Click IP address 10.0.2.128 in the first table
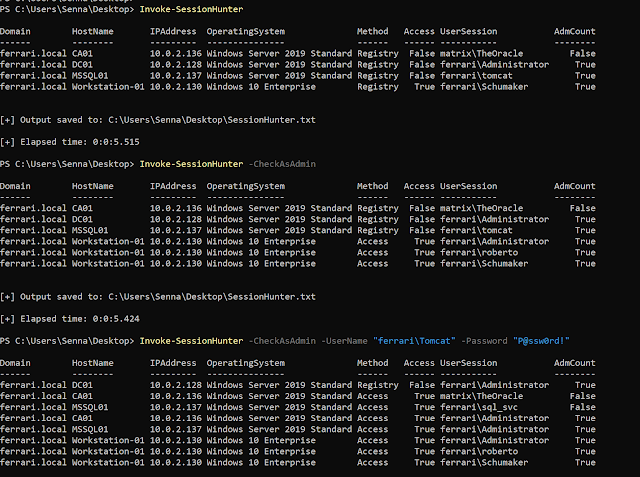This screenshot has width=640, height=477. [175, 64]
